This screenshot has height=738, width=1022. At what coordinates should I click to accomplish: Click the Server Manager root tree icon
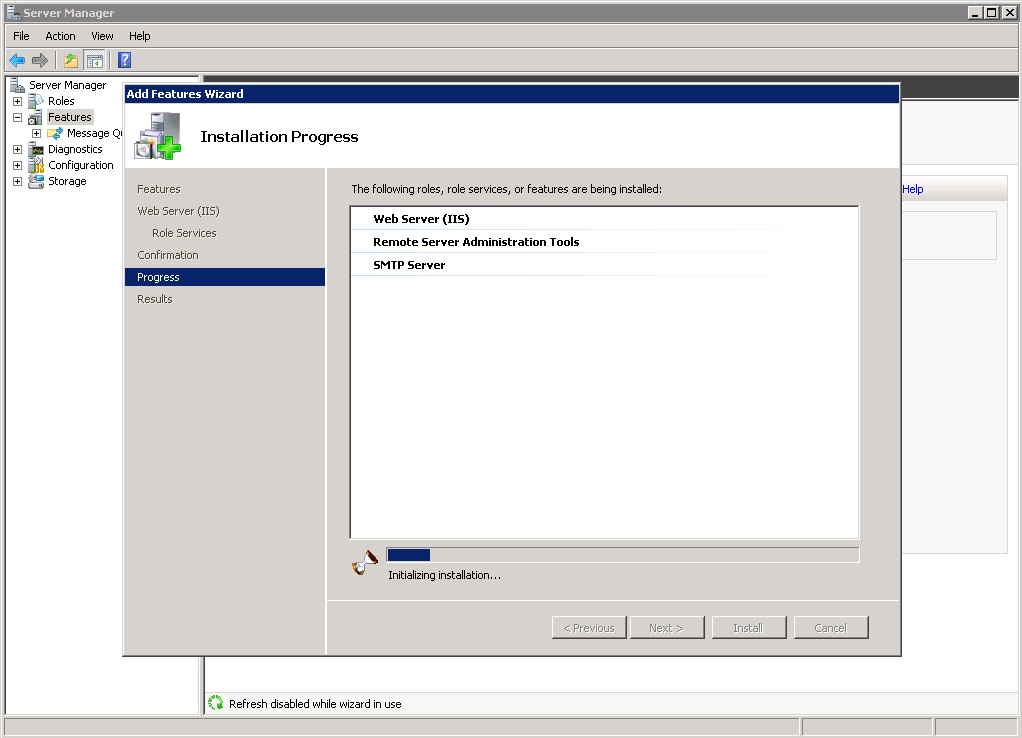[x=17, y=85]
